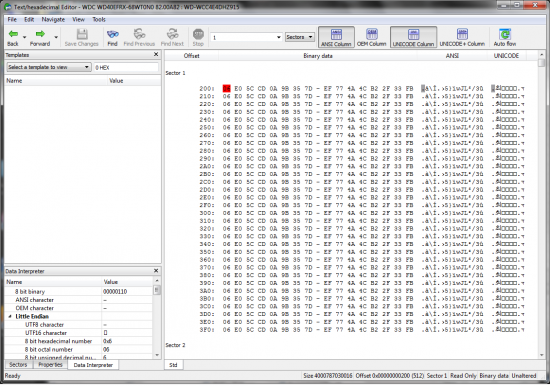Viewport: 550px width, 386px height.
Task: Open the View menu
Action: [78, 20]
